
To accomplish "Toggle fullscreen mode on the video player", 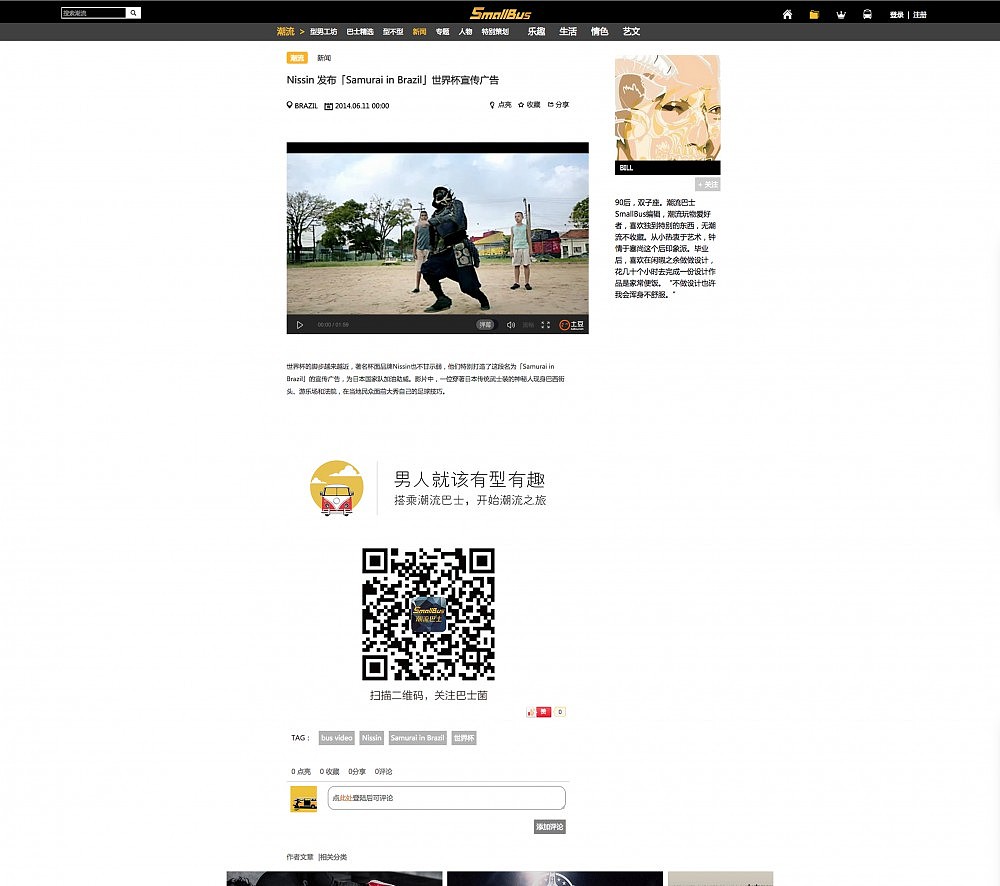I will tap(545, 325).
